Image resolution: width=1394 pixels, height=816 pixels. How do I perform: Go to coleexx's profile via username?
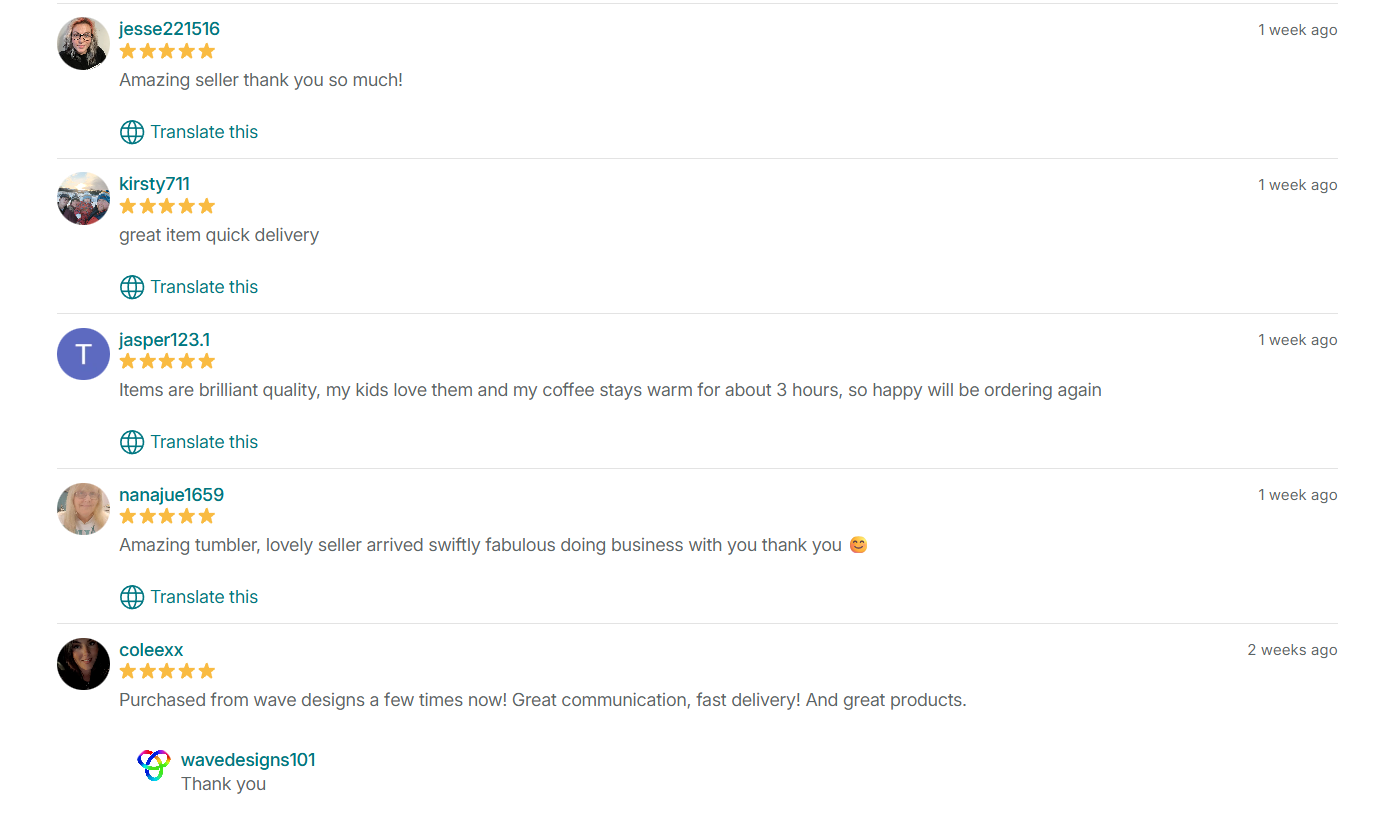coord(151,649)
